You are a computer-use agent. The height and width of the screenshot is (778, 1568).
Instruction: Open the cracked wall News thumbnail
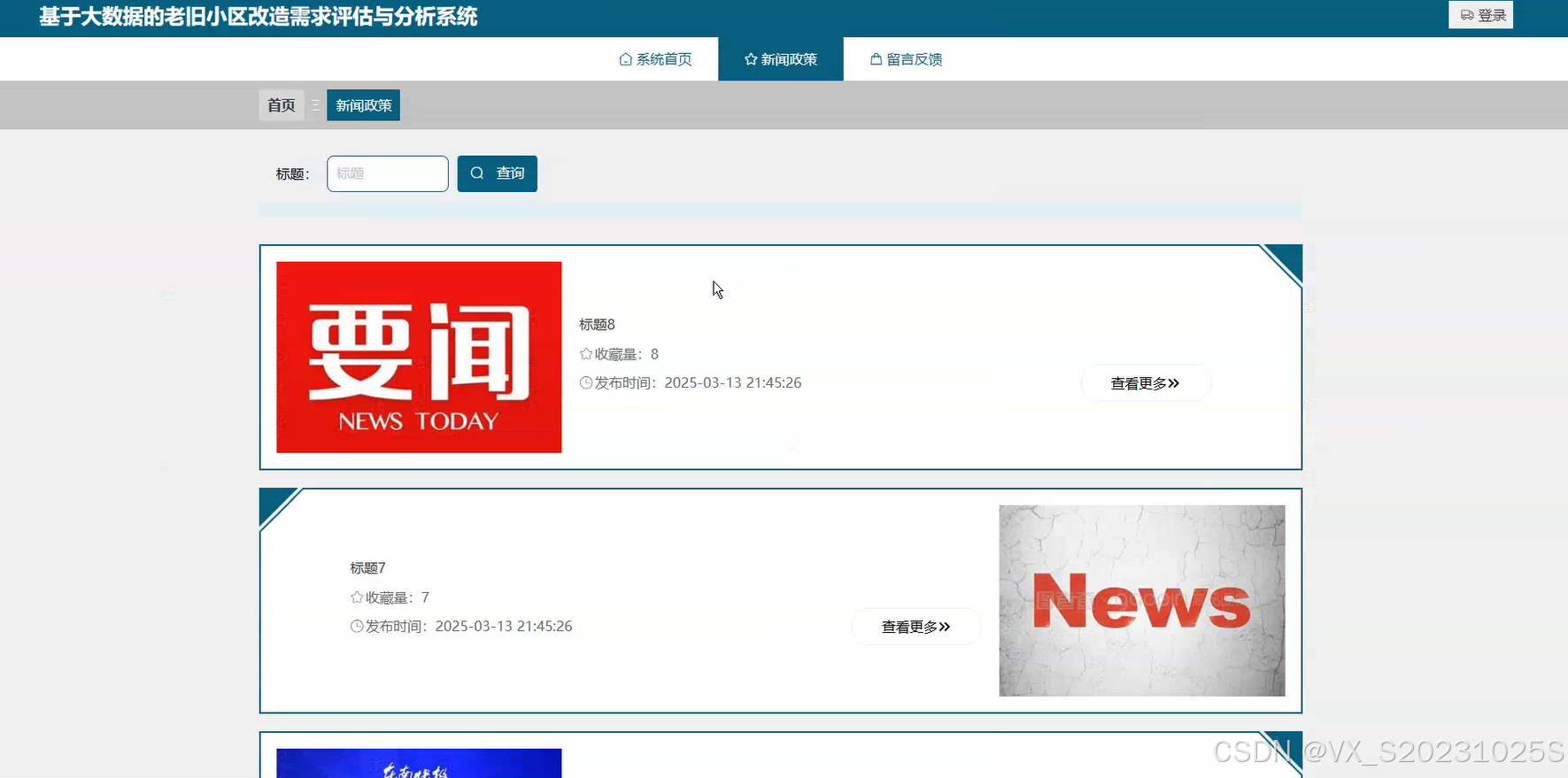pos(1142,600)
